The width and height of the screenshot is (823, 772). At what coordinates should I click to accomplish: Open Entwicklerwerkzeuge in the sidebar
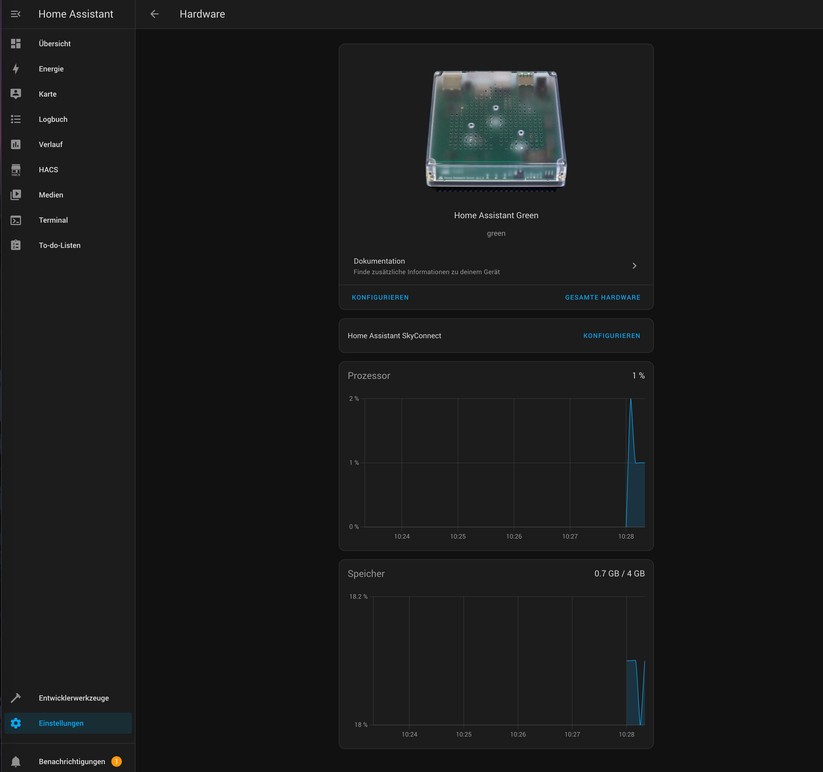(x=73, y=698)
